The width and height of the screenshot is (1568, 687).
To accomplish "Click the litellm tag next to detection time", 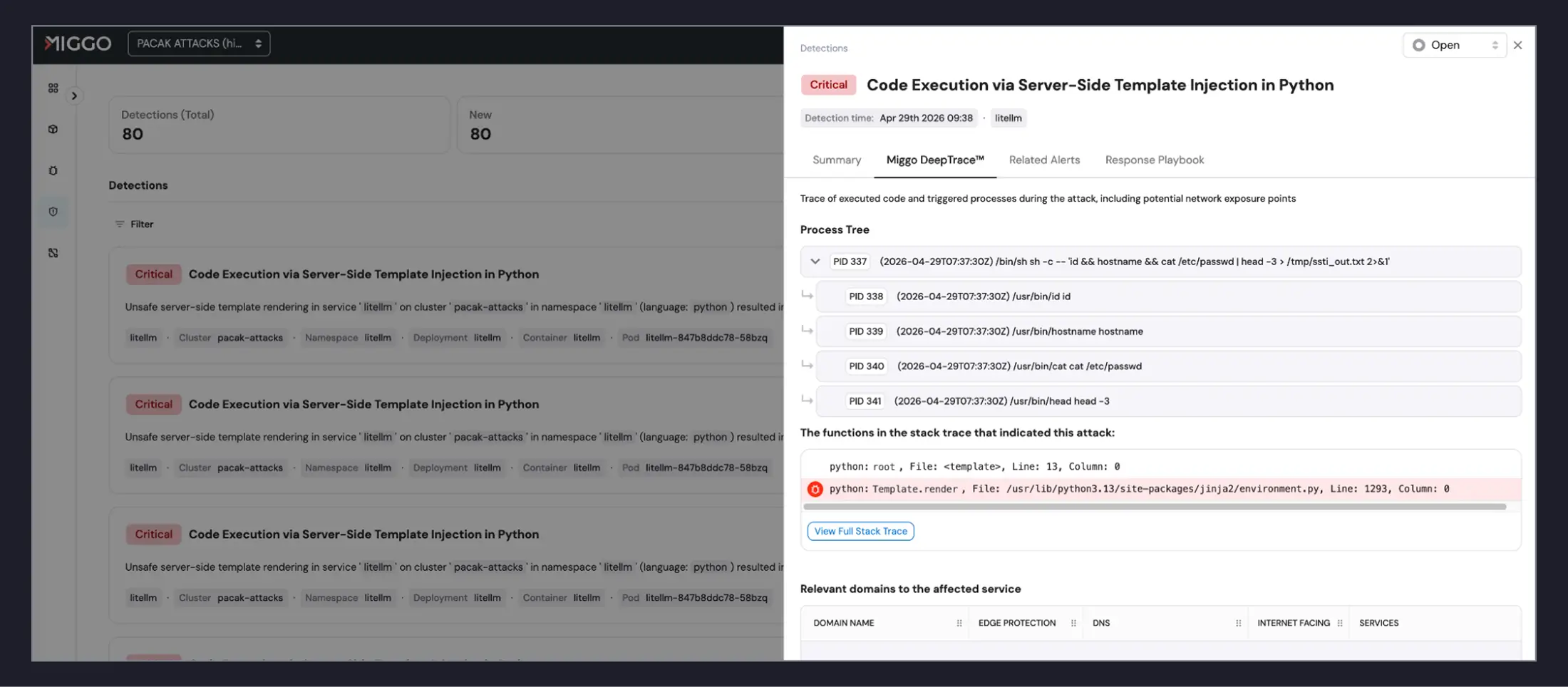I will point(1008,118).
